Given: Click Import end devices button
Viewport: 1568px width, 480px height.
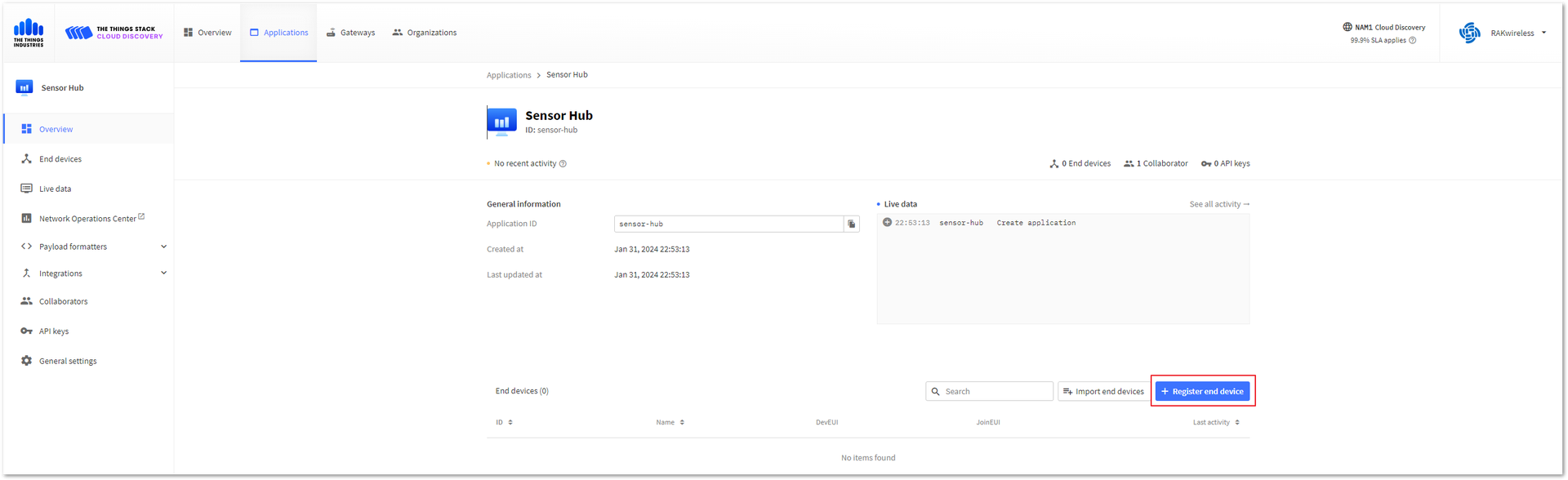Looking at the screenshot, I should click(1102, 392).
